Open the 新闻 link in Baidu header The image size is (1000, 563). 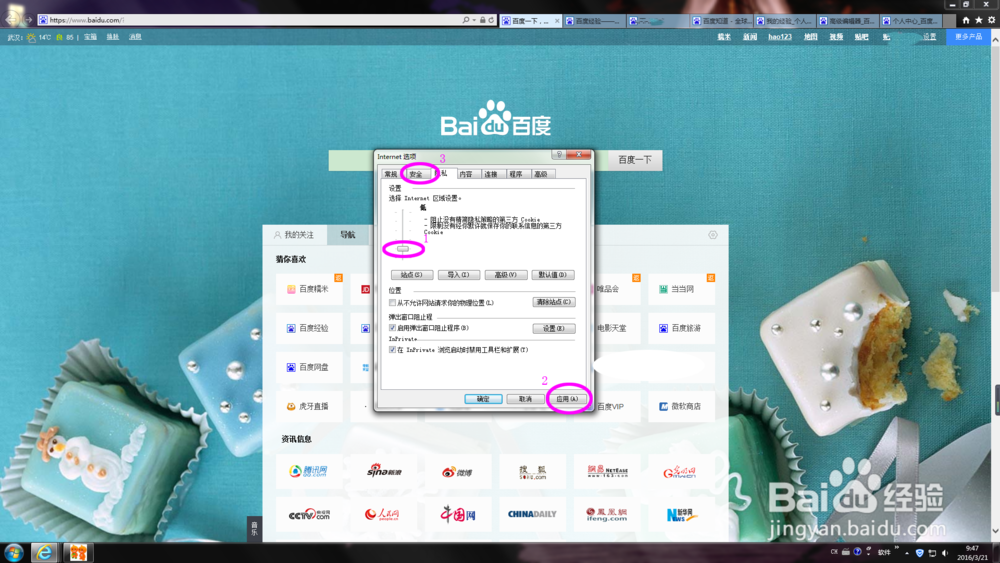click(x=750, y=37)
